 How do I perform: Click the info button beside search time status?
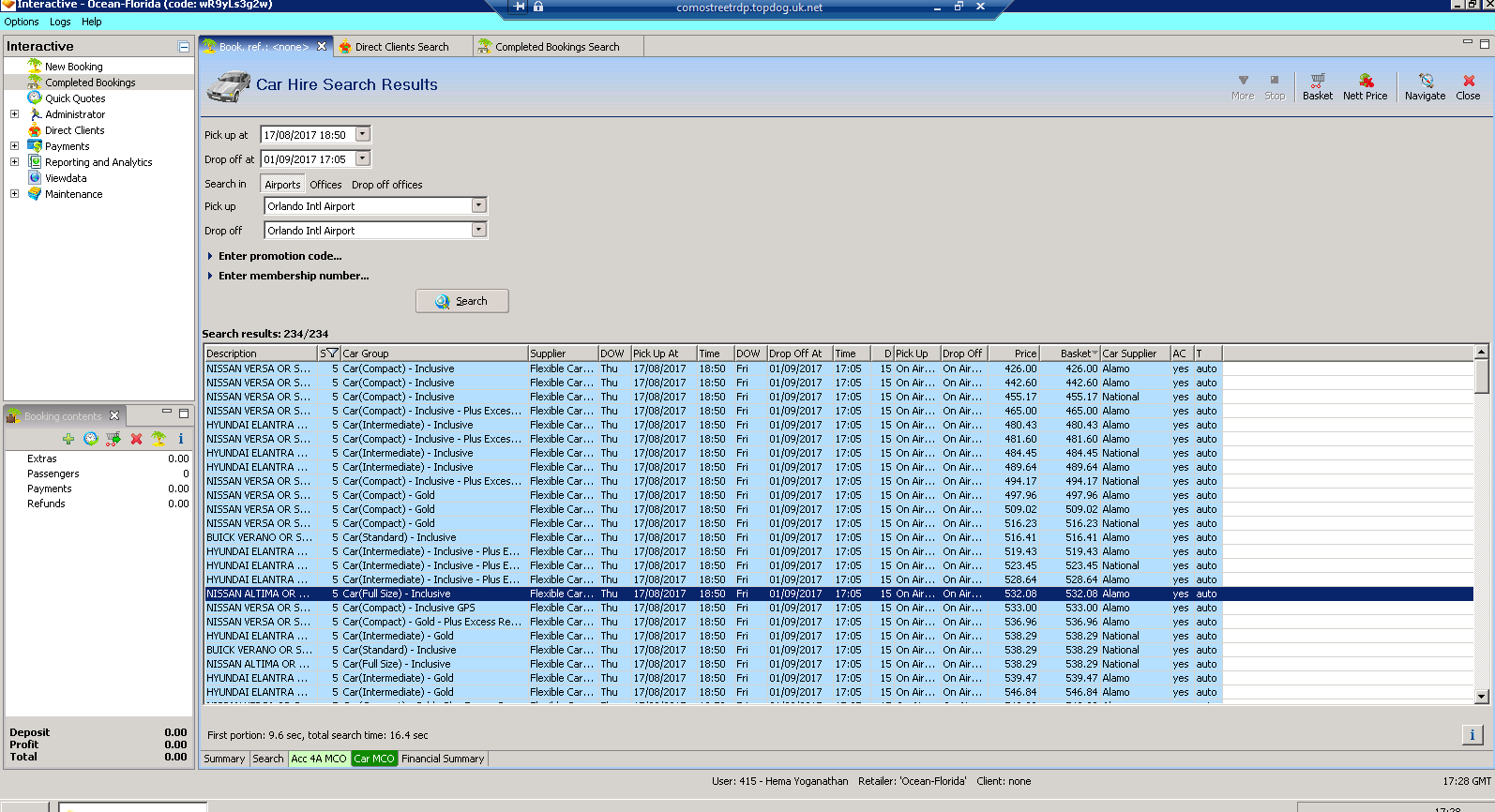(x=1472, y=735)
